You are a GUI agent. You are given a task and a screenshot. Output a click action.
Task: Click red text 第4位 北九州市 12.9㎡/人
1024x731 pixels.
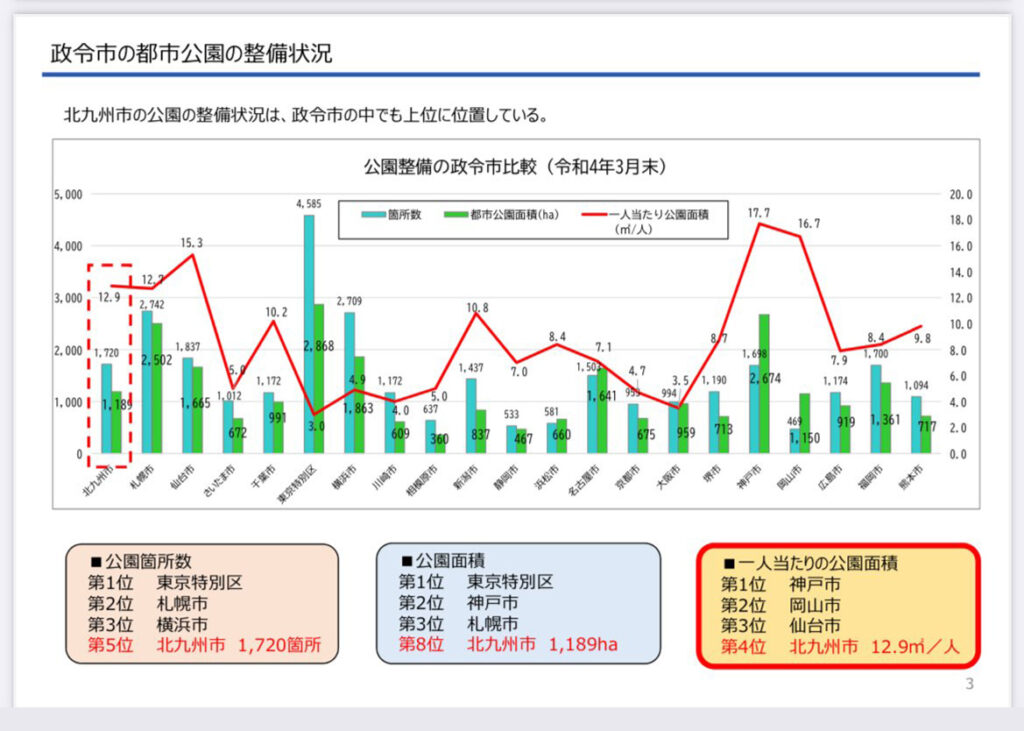pos(839,647)
